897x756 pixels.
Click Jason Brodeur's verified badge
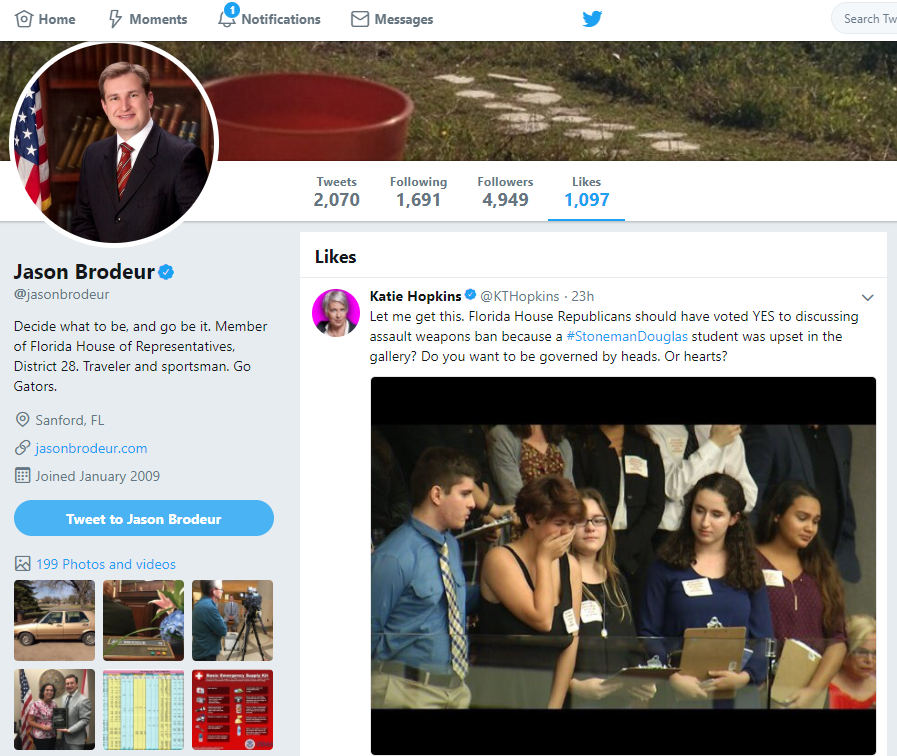[x=168, y=273]
